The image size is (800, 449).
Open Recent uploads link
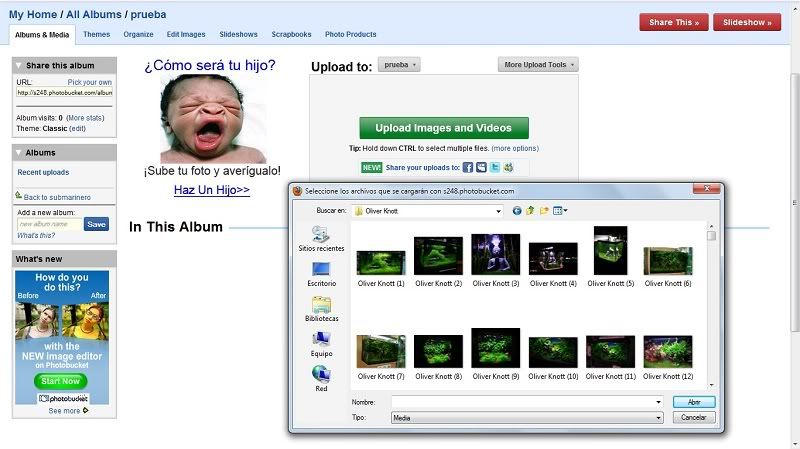(43, 172)
